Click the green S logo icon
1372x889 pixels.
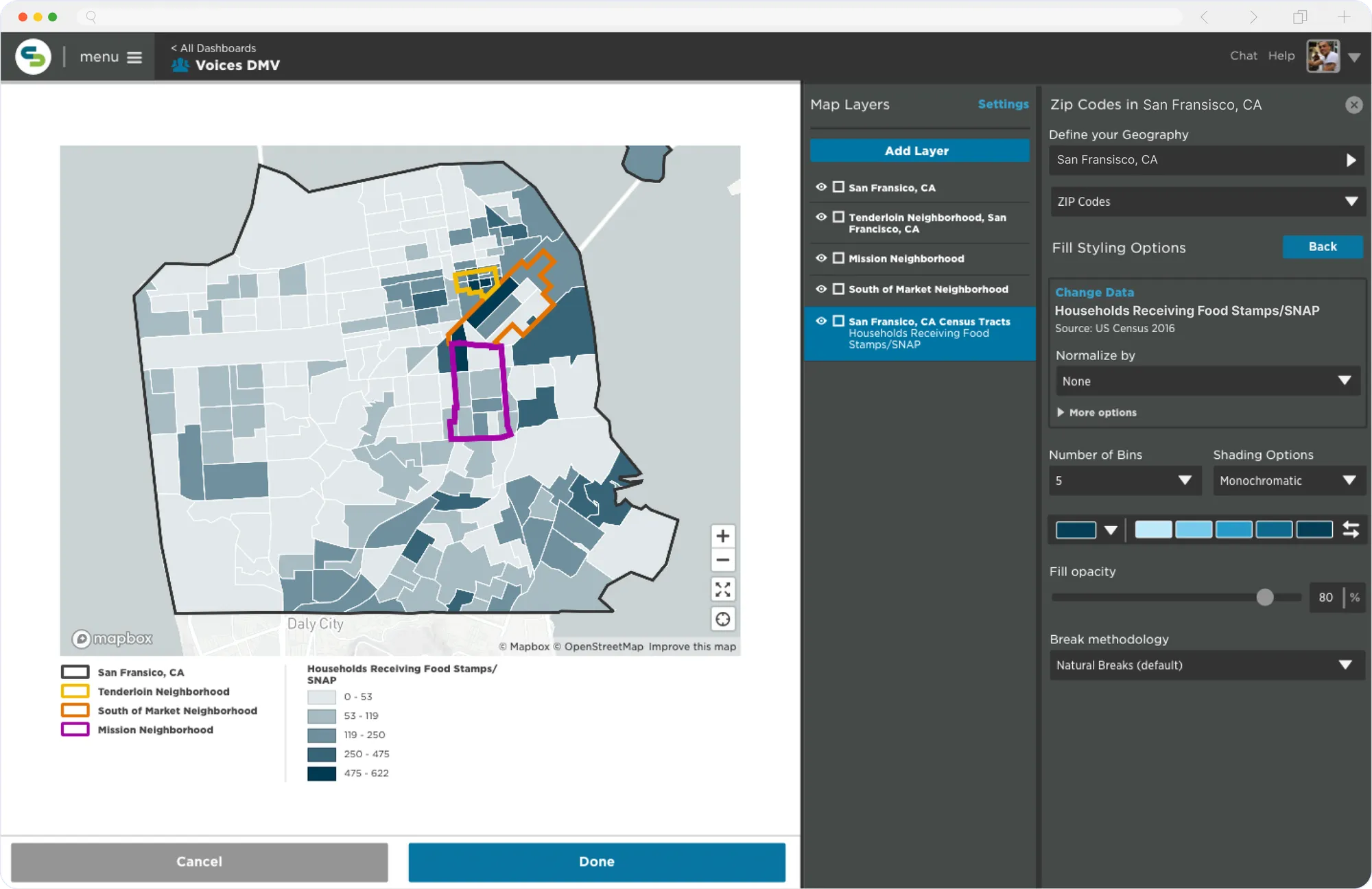point(33,56)
